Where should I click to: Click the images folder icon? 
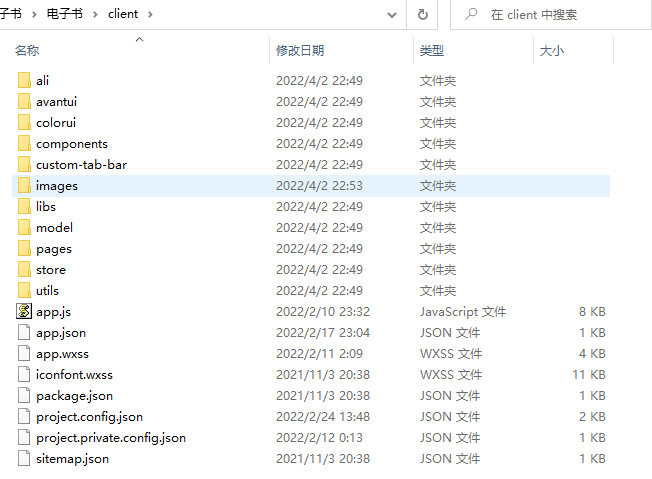24,185
